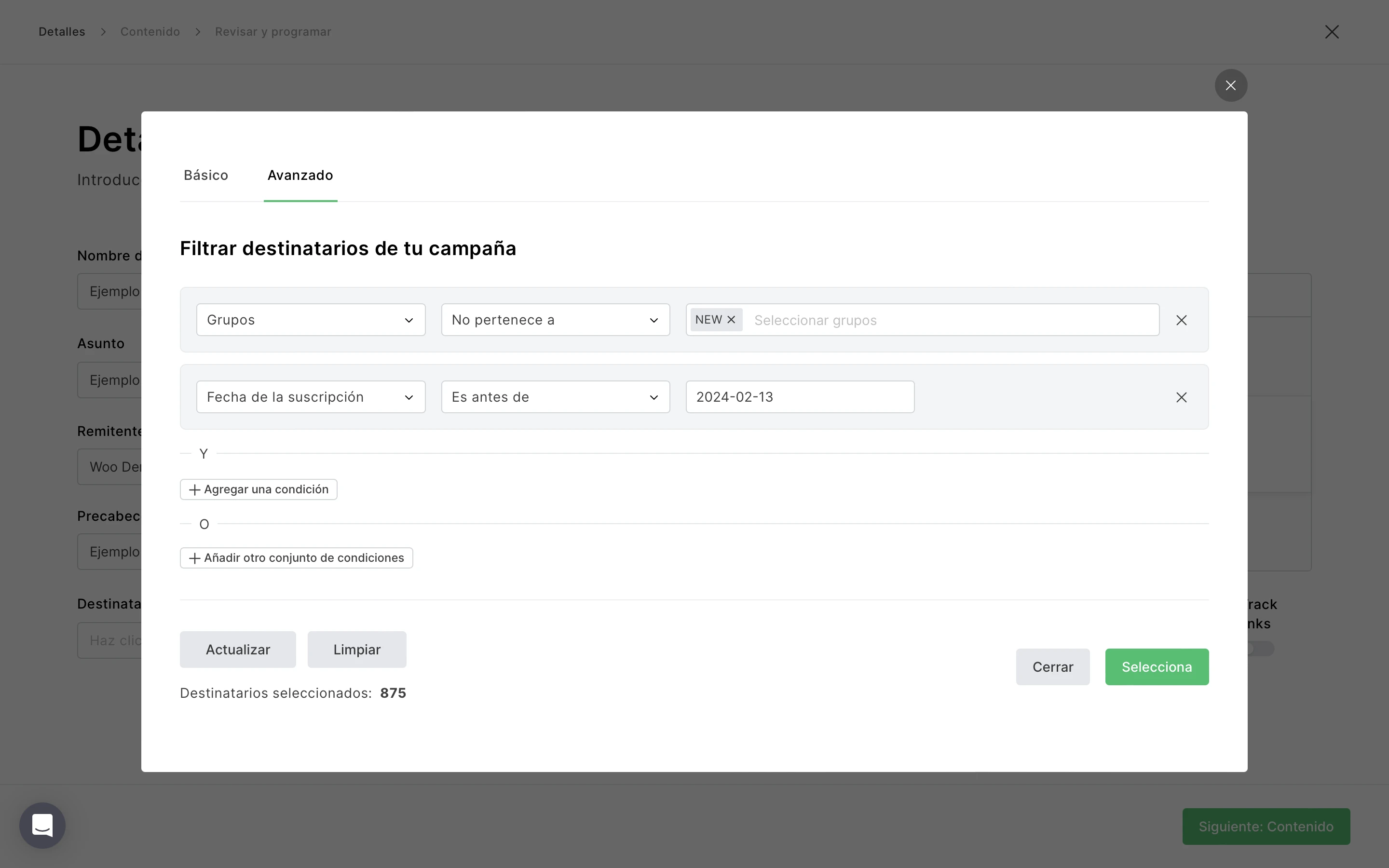Click the green Selecciona button
Viewport: 1389px width, 868px height.
1157,667
